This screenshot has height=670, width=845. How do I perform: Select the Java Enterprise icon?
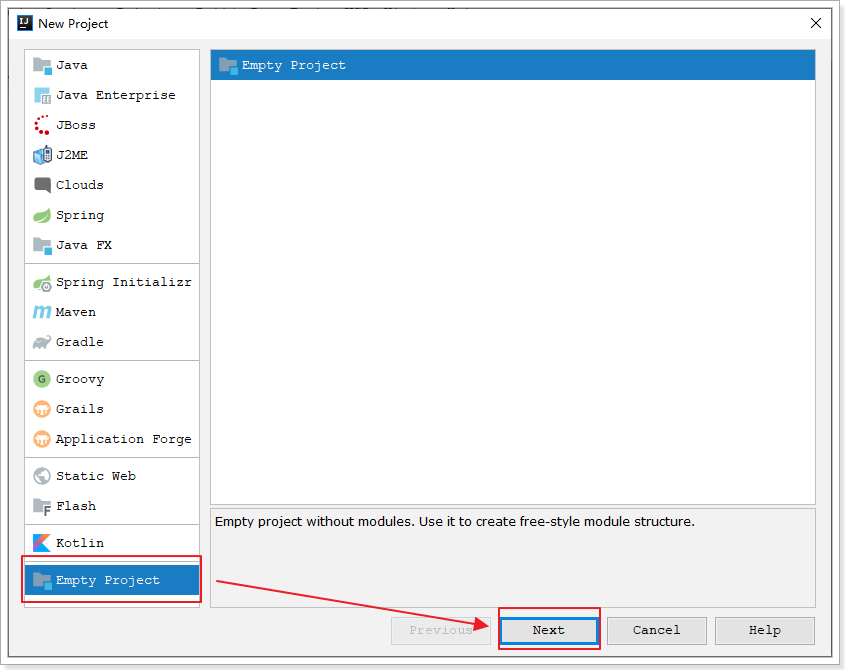(x=42, y=96)
